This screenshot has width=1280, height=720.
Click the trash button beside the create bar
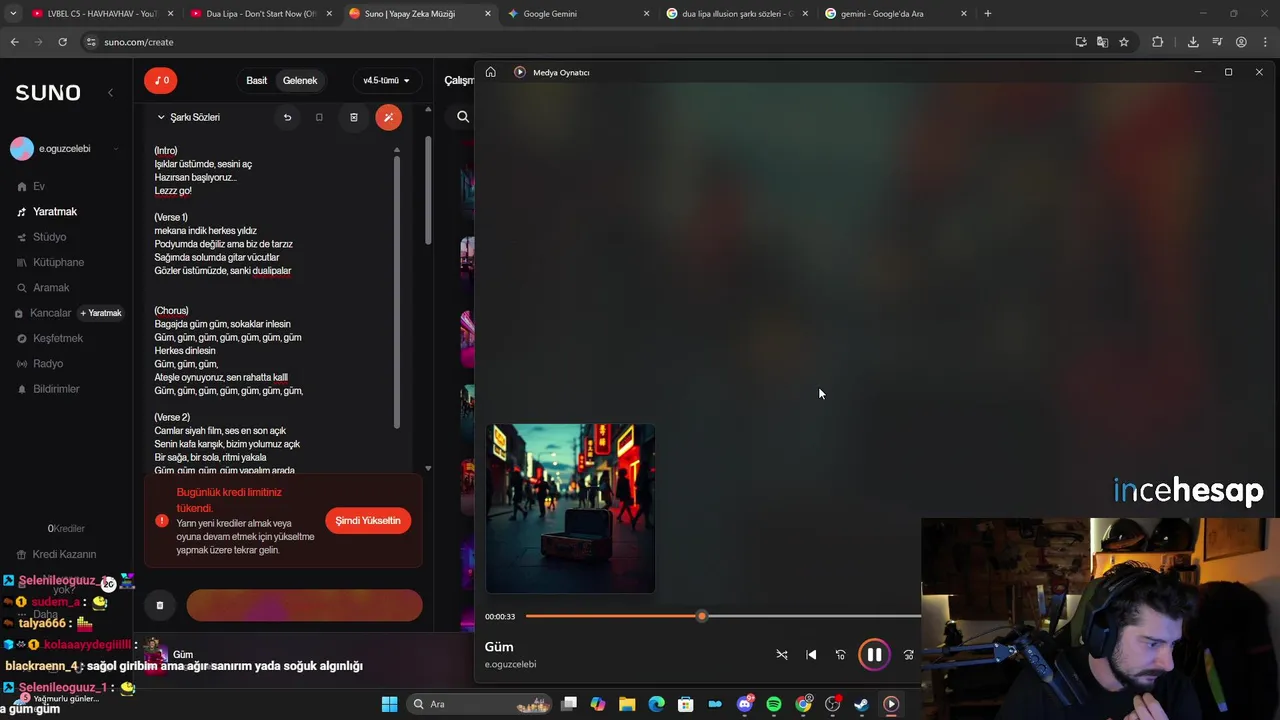[x=159, y=605]
